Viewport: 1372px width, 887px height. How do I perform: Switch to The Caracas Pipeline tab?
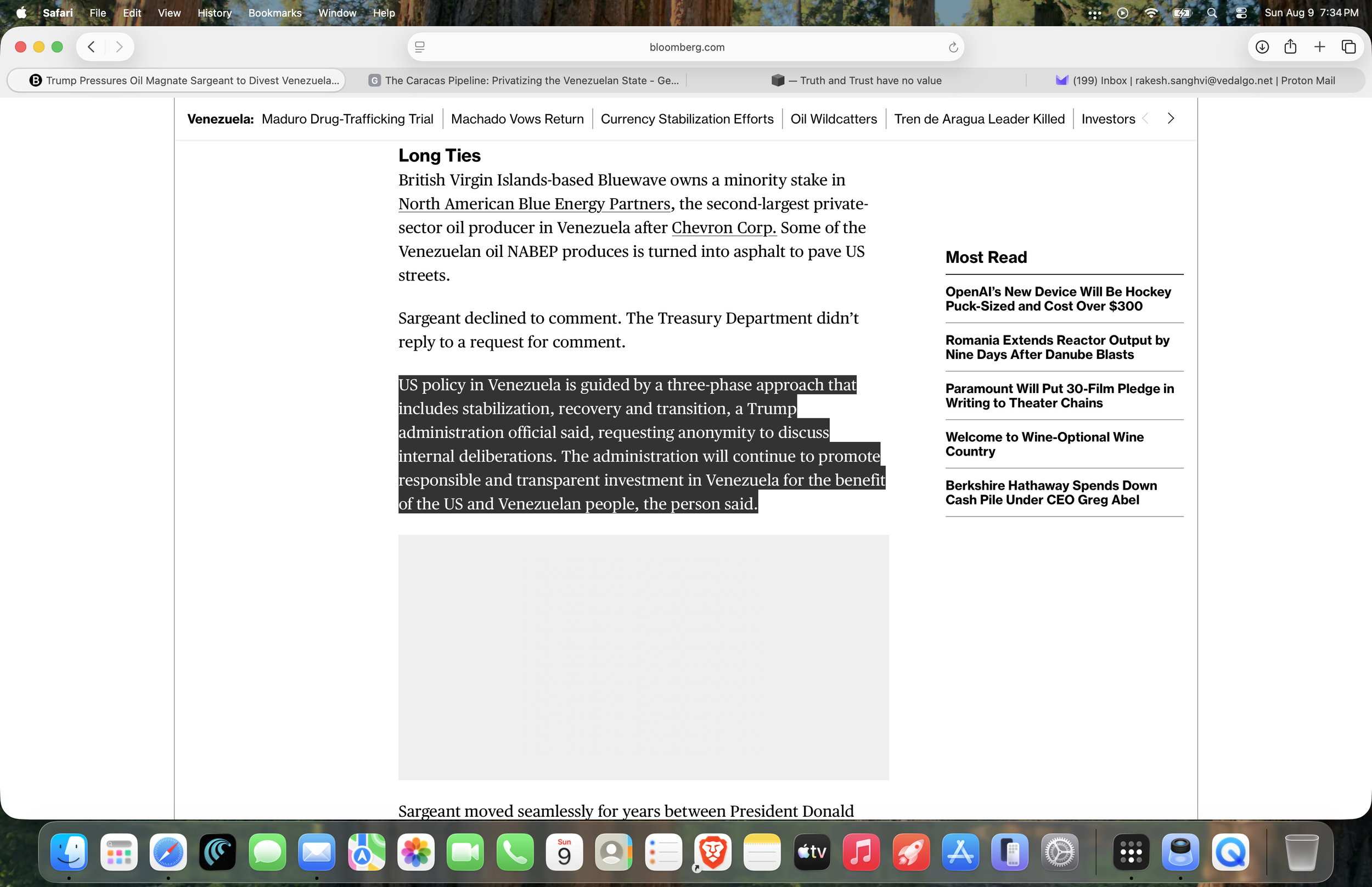tap(524, 81)
